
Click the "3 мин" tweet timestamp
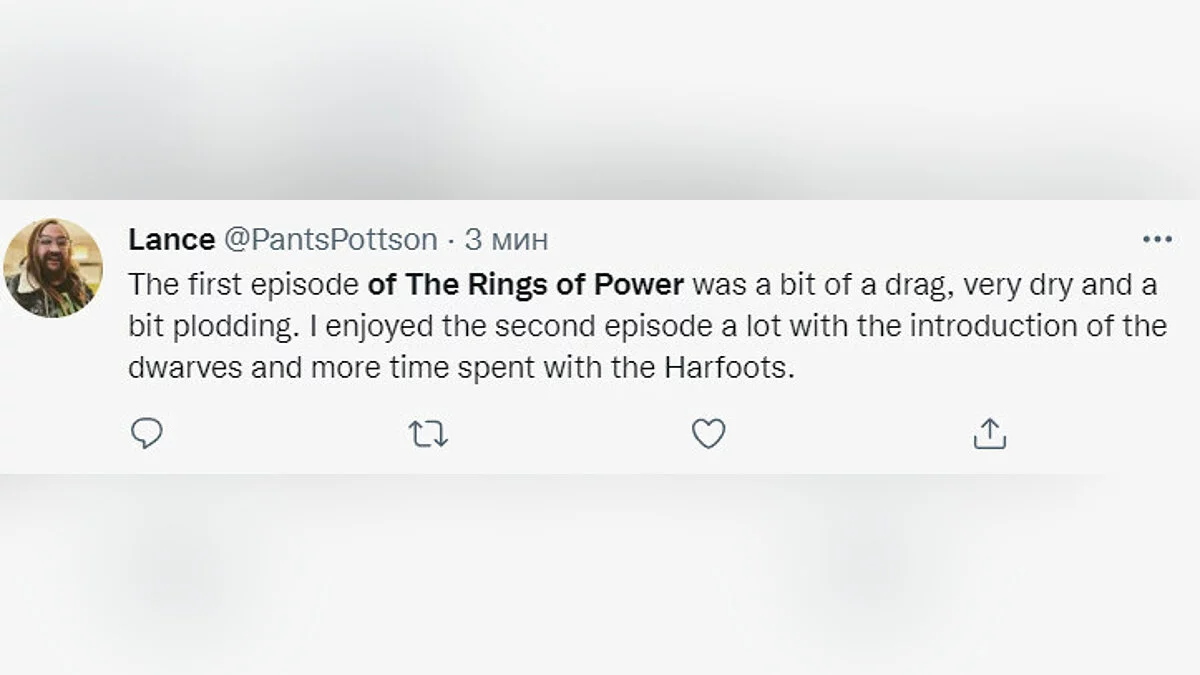pyautogui.click(x=506, y=240)
